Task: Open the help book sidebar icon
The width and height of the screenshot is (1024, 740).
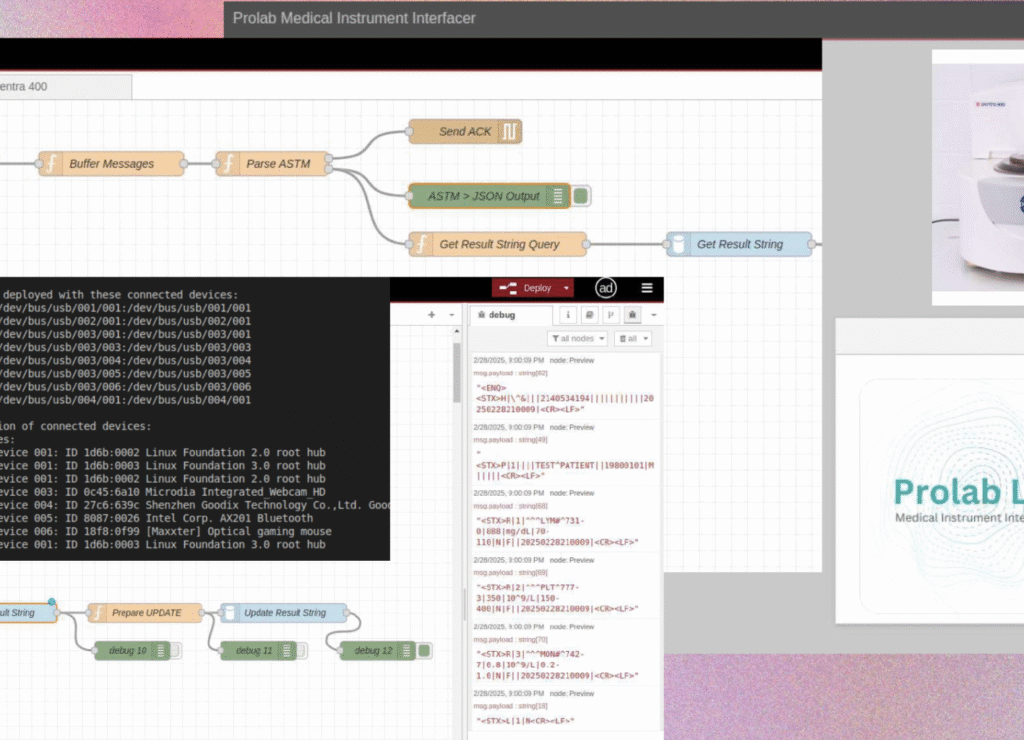Action: pyautogui.click(x=590, y=315)
